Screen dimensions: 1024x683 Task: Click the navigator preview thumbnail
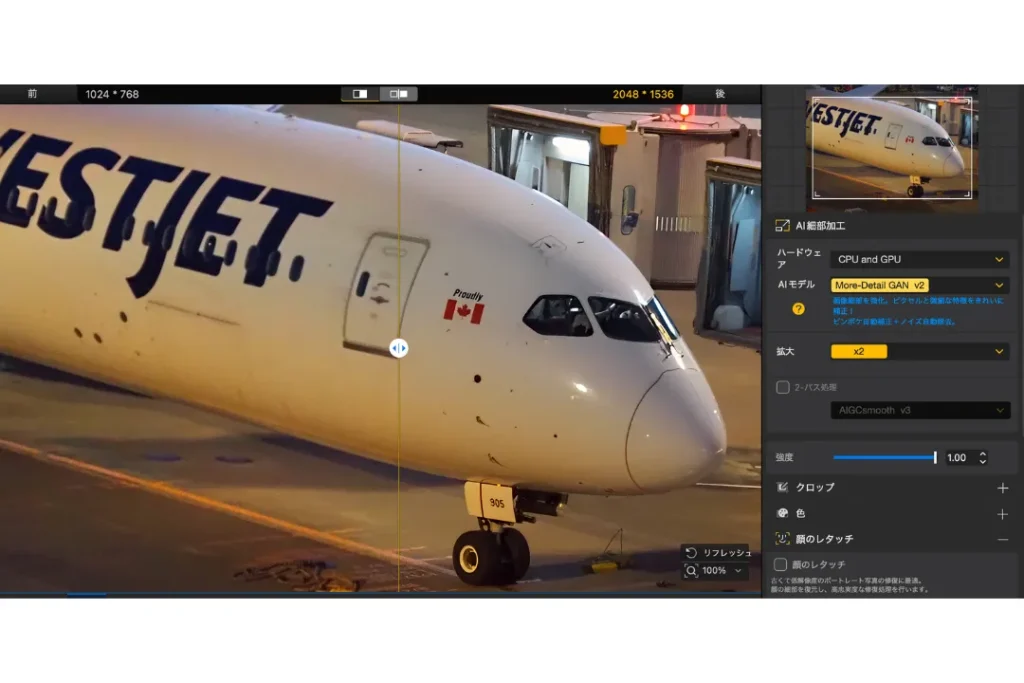pos(892,149)
